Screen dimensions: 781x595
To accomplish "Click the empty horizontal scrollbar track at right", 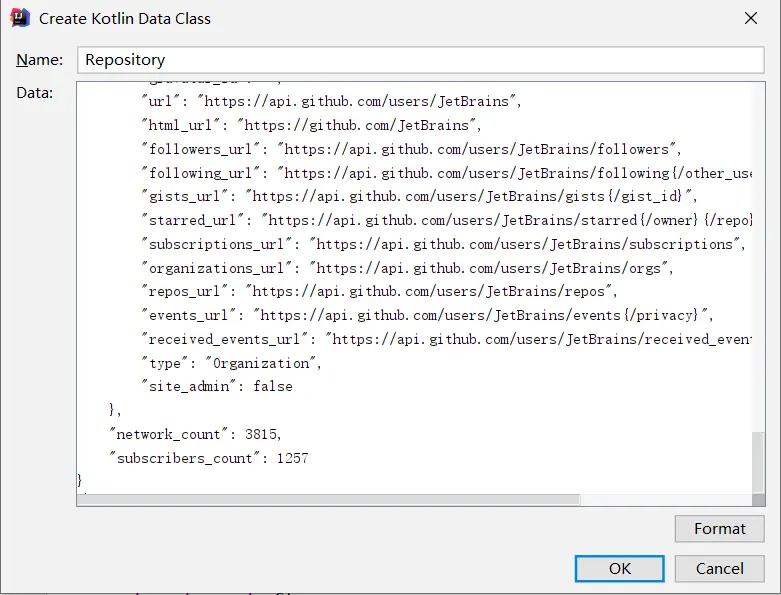I will [x=666, y=499].
